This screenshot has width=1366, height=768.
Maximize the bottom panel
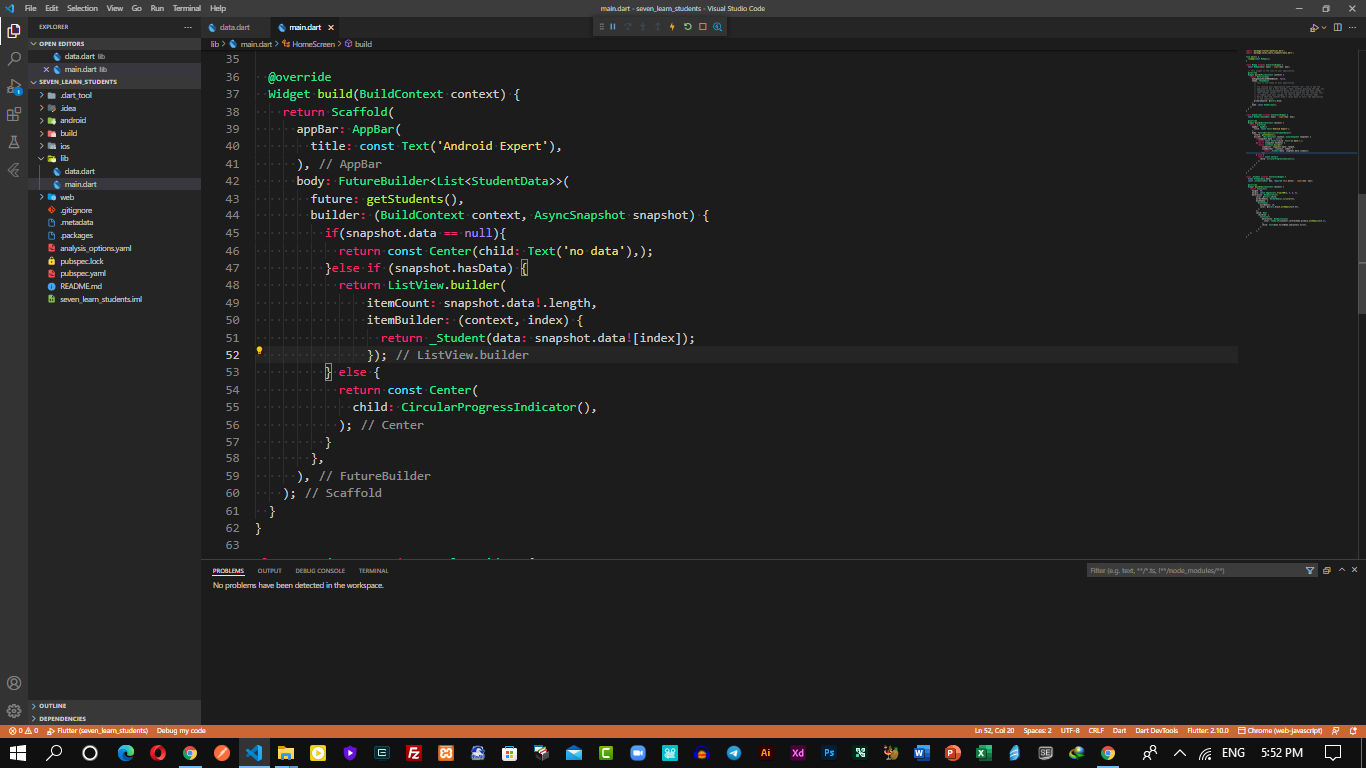pyautogui.click(x=1342, y=570)
